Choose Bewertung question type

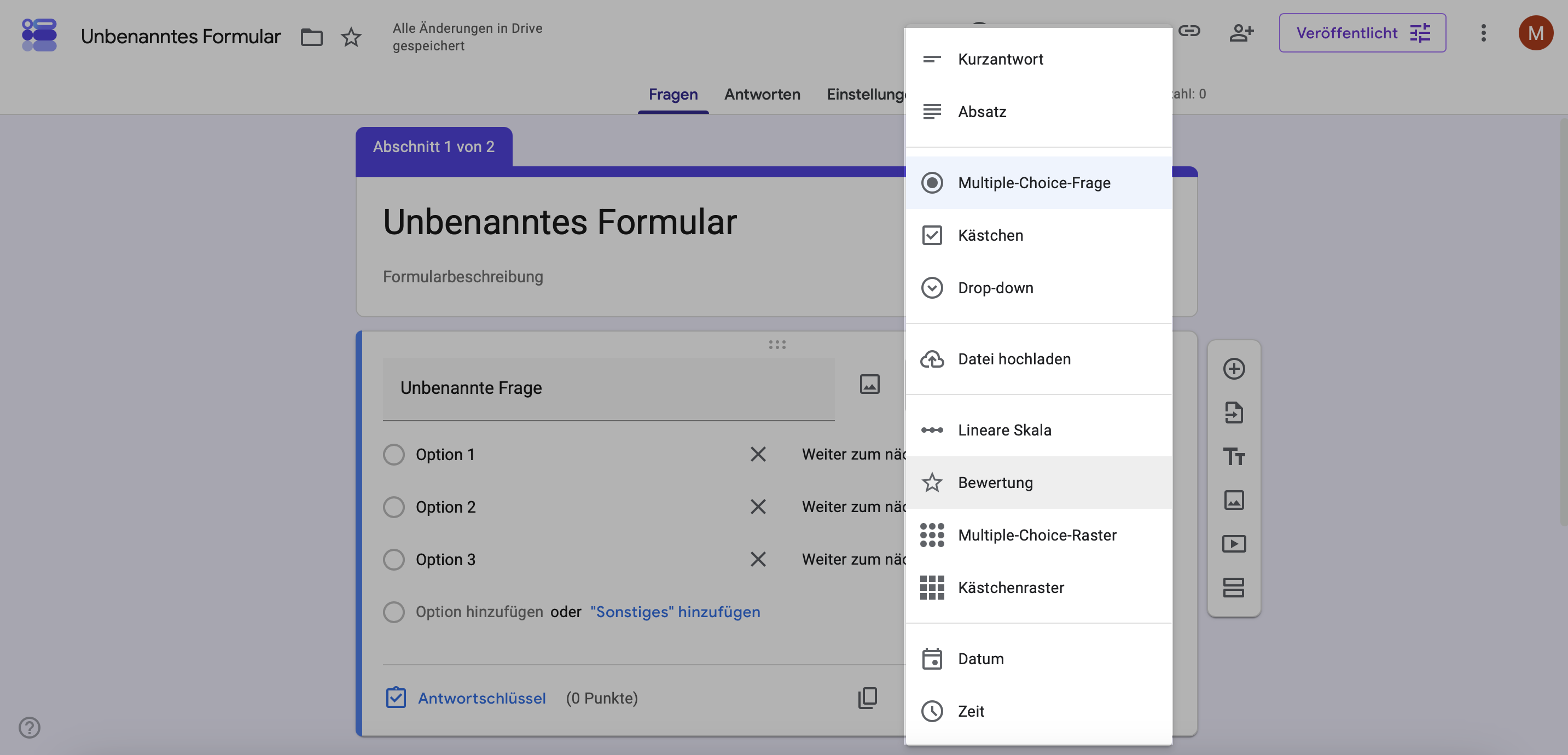tap(1038, 482)
